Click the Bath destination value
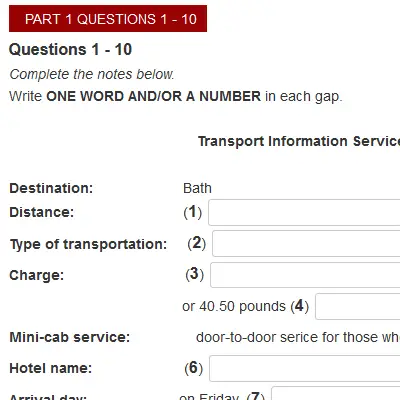The image size is (400, 400). pos(197,188)
